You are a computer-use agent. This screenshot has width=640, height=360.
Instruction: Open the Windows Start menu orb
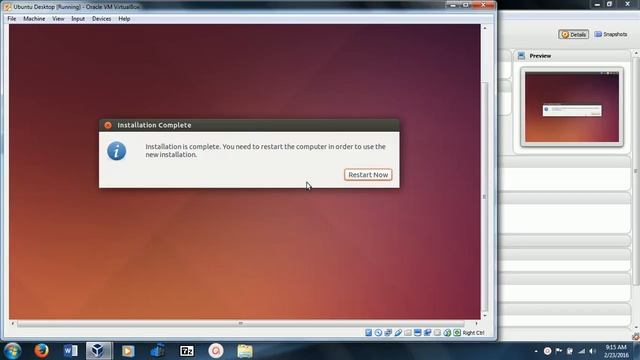pos(12,351)
